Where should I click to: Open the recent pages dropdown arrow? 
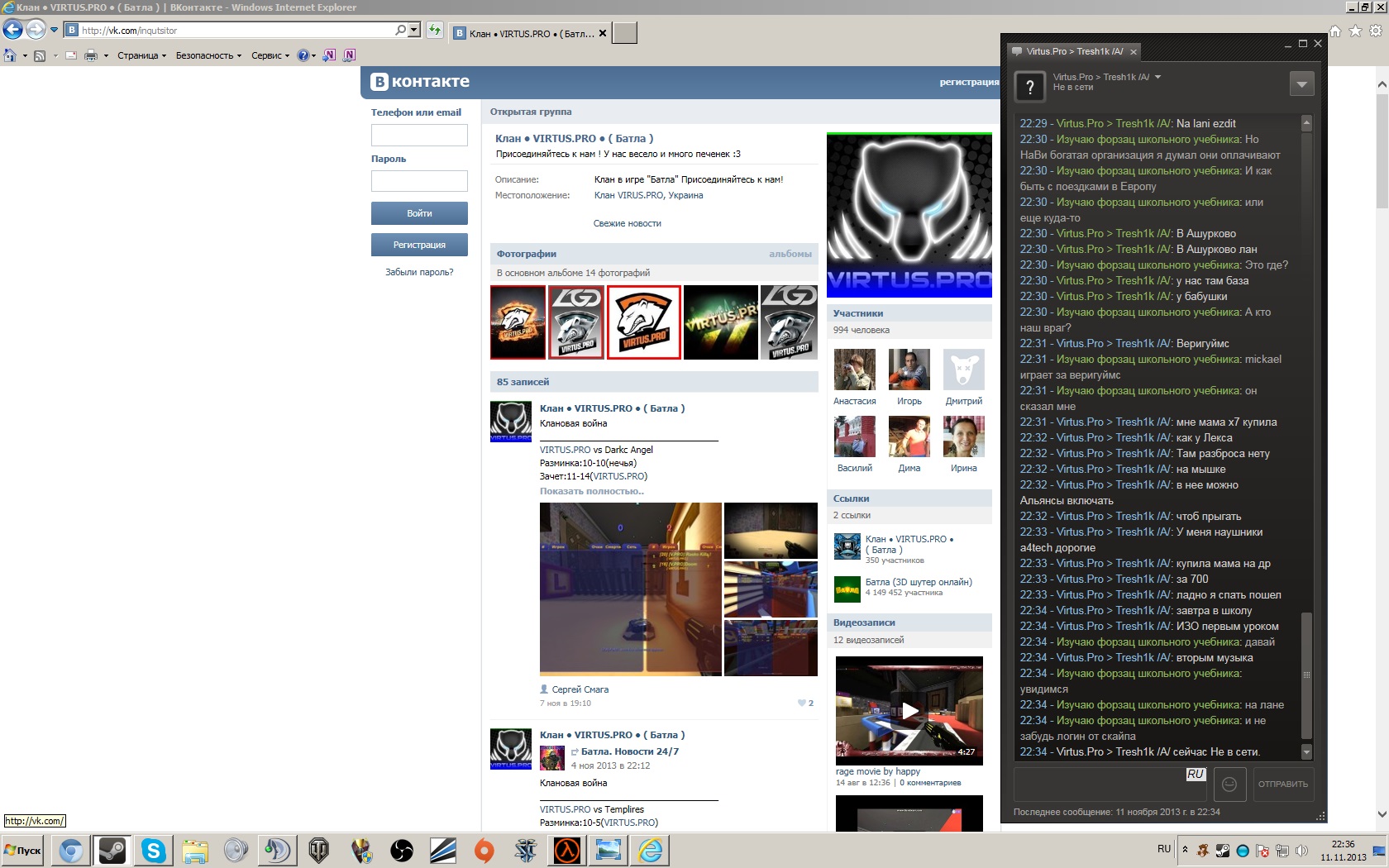tap(55, 30)
